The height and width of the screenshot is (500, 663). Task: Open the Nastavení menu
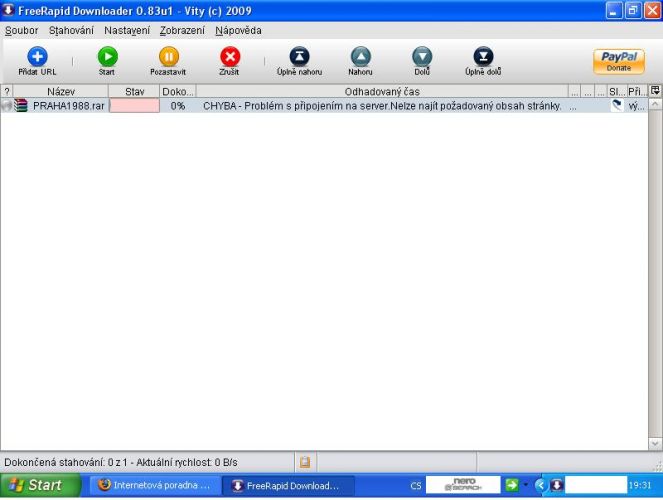[127, 30]
